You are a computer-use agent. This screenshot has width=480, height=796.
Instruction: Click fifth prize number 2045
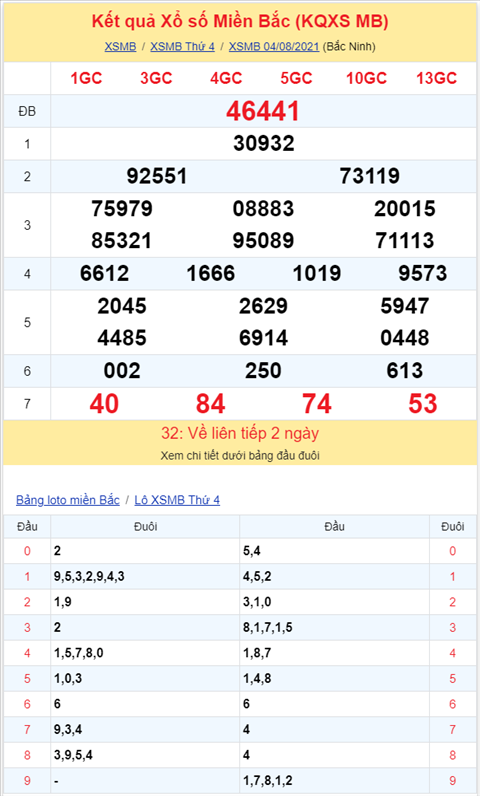coord(122,306)
